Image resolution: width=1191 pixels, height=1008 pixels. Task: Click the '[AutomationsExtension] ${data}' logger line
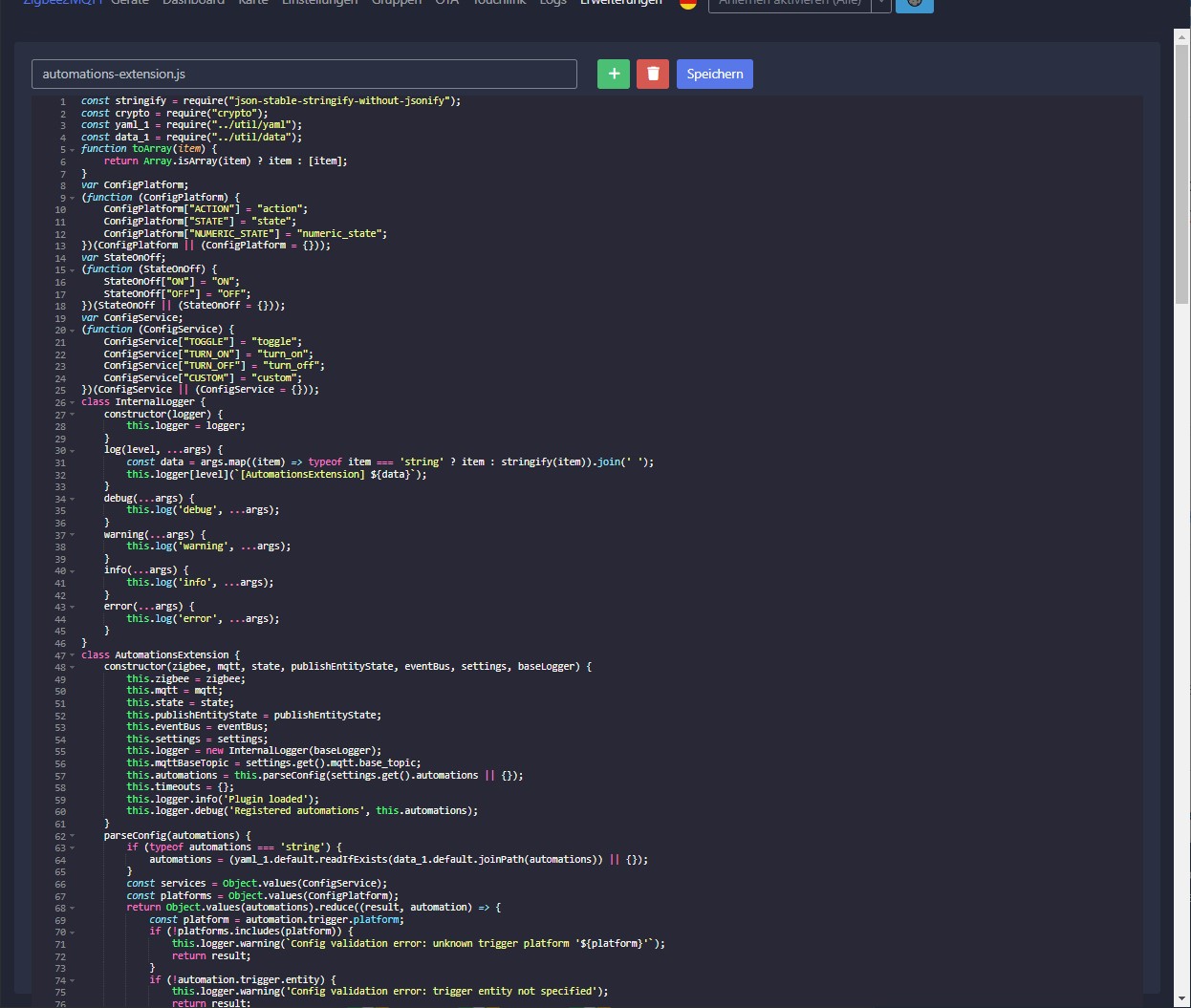click(x=276, y=475)
